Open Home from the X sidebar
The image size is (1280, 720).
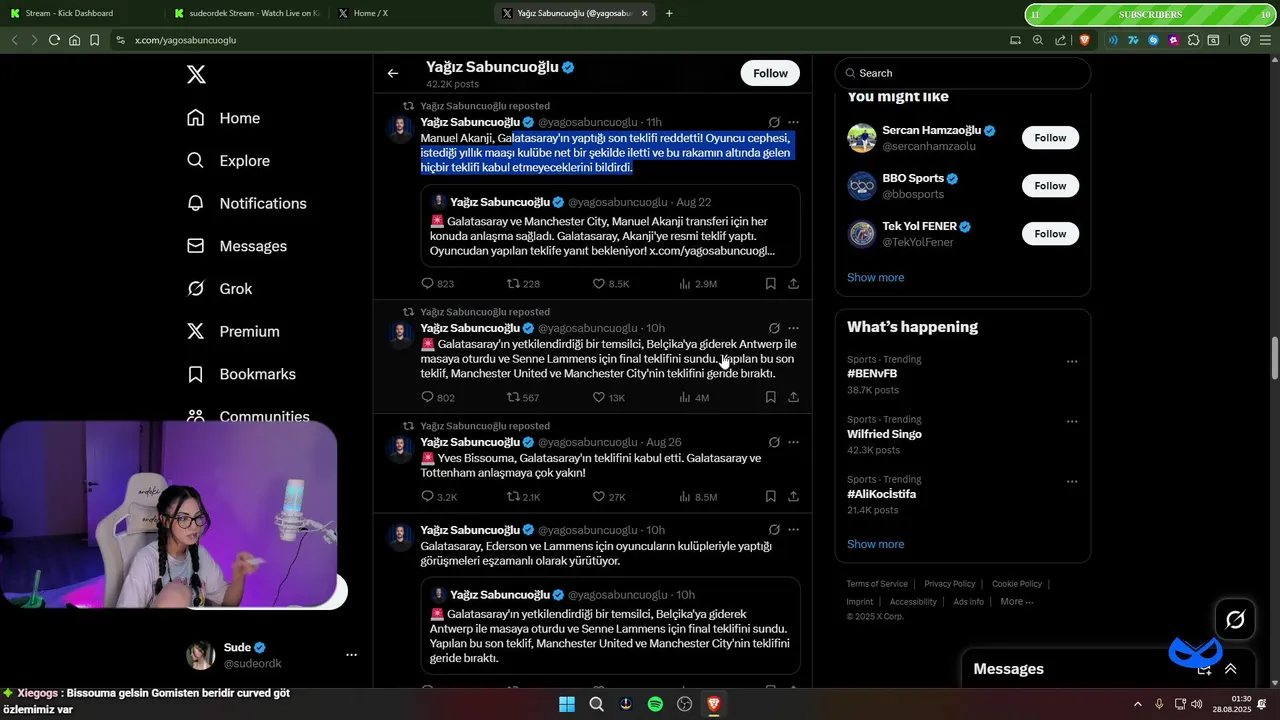click(x=224, y=118)
